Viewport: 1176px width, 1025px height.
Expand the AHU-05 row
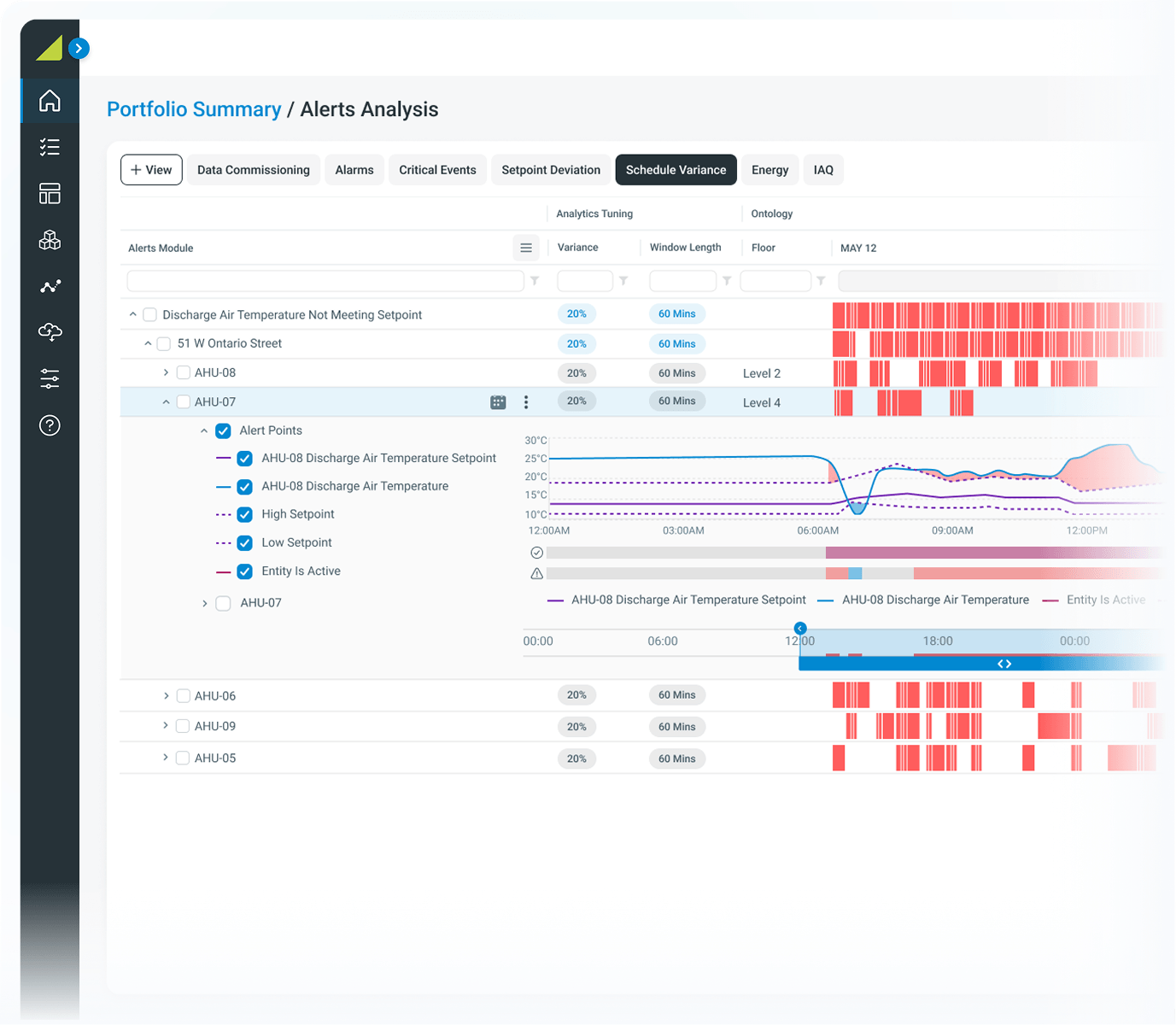pyautogui.click(x=166, y=757)
